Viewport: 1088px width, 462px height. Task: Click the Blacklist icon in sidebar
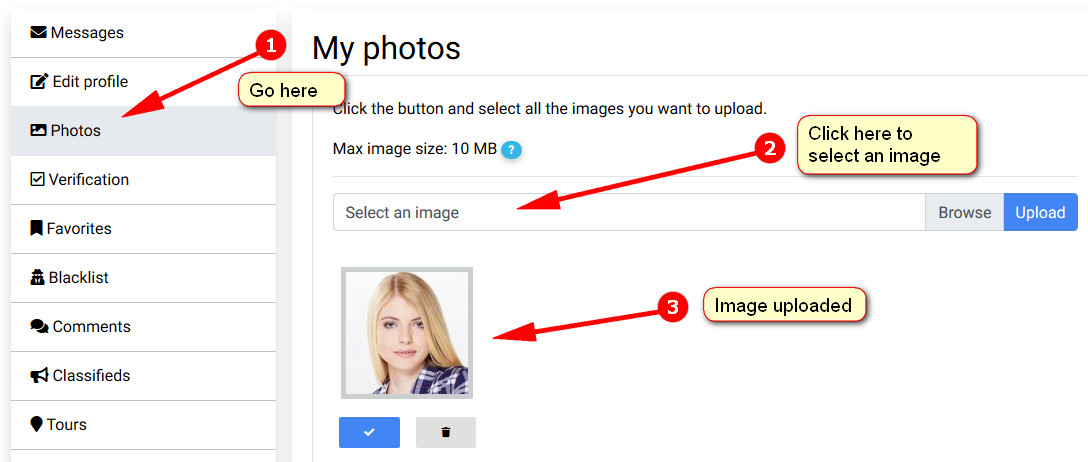38,278
